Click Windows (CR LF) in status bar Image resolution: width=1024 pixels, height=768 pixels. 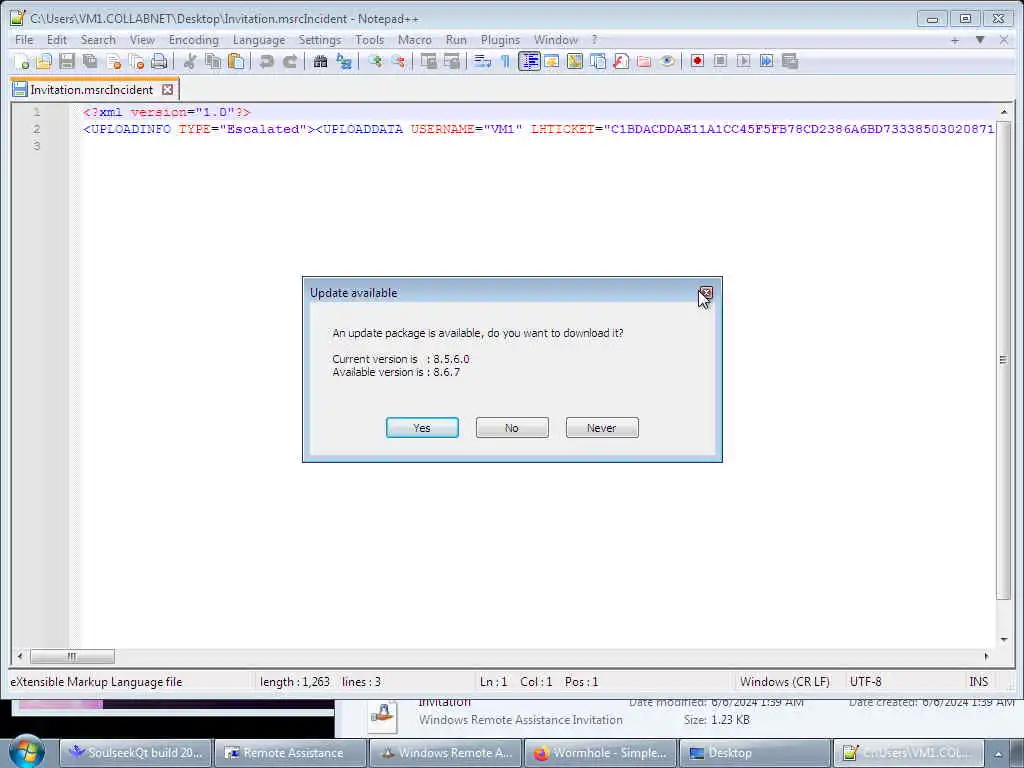pos(784,682)
